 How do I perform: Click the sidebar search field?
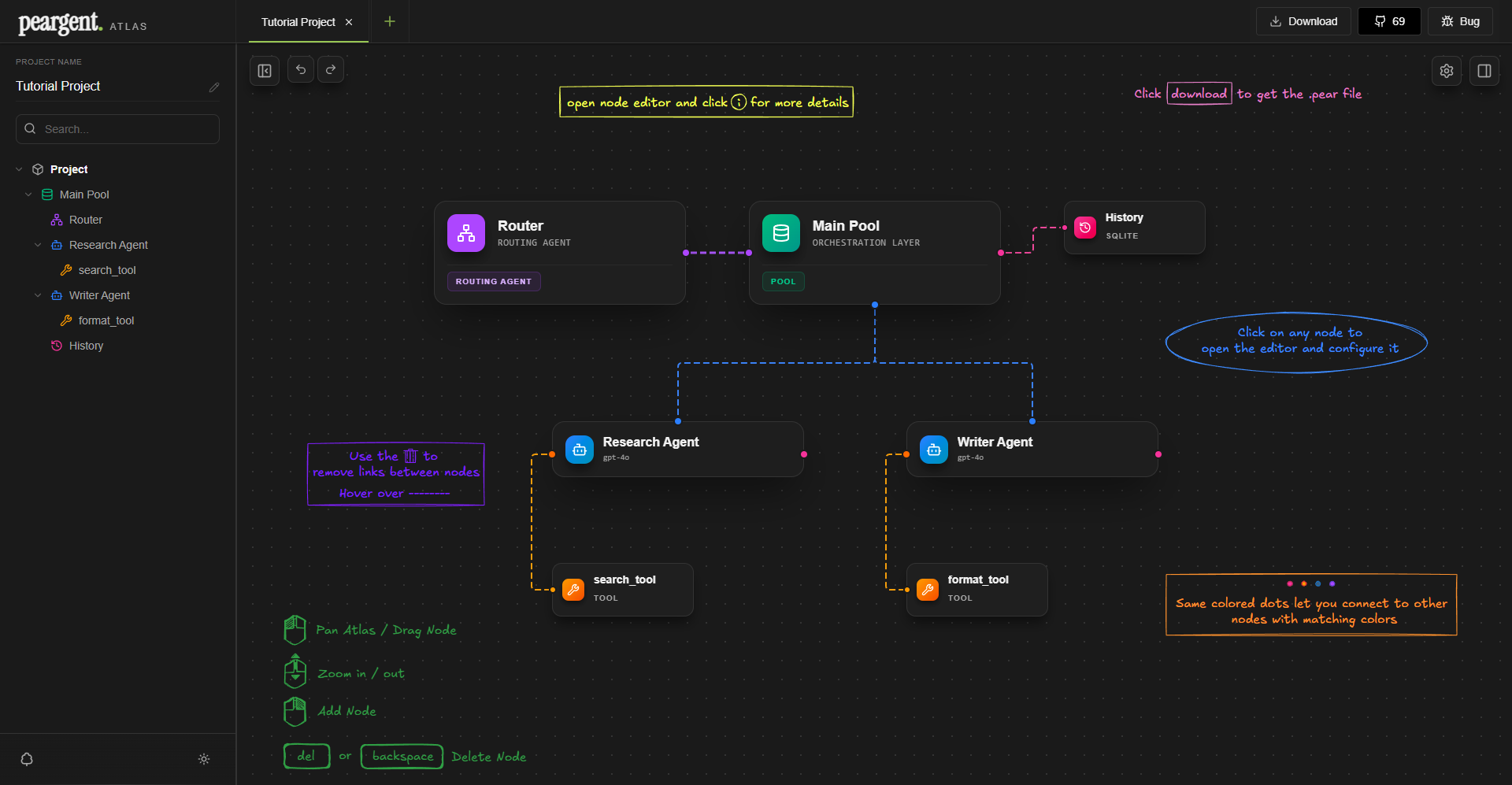pyautogui.click(x=117, y=128)
